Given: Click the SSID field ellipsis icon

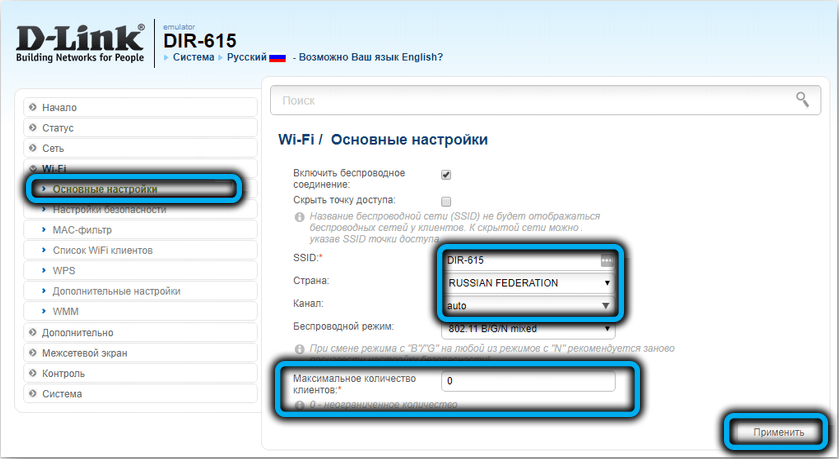Looking at the screenshot, I should tap(606, 260).
